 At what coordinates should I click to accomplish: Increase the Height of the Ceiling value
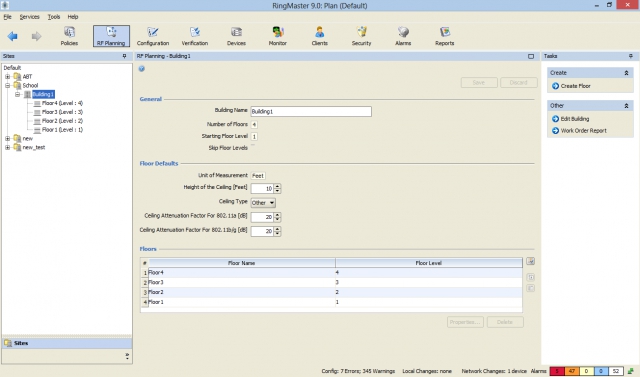tap(278, 186)
